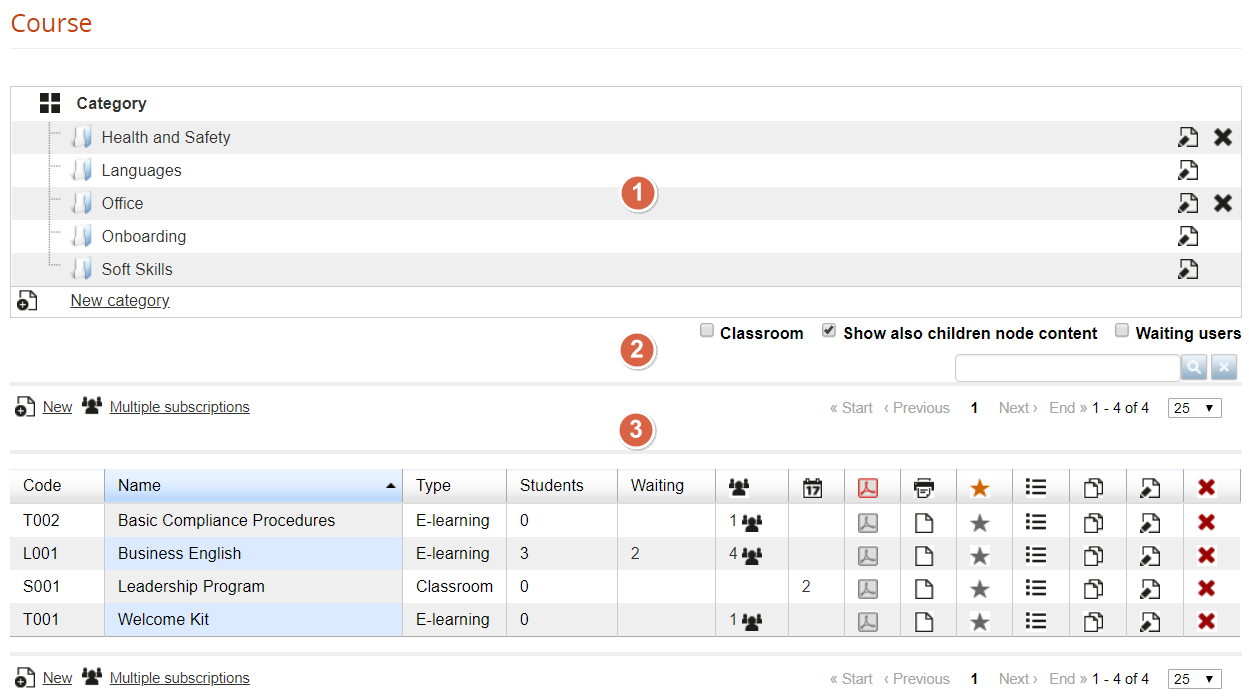
Task: Uncheck Show also children node content
Action: [x=829, y=331]
